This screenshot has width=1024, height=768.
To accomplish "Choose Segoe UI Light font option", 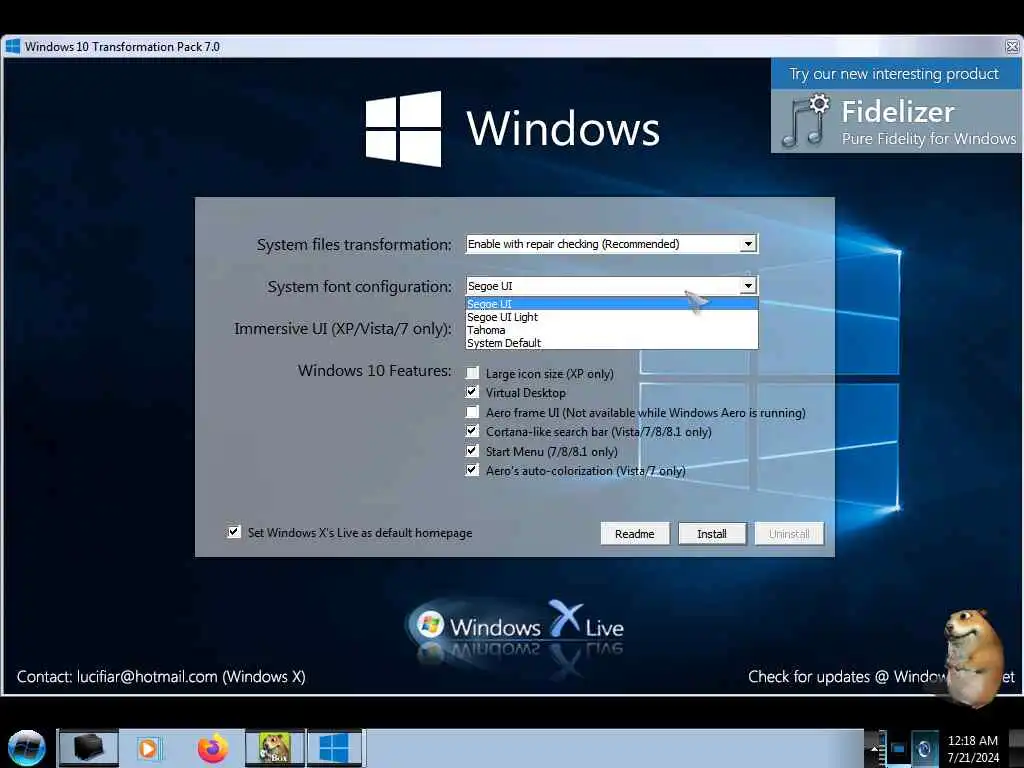I will pos(612,317).
